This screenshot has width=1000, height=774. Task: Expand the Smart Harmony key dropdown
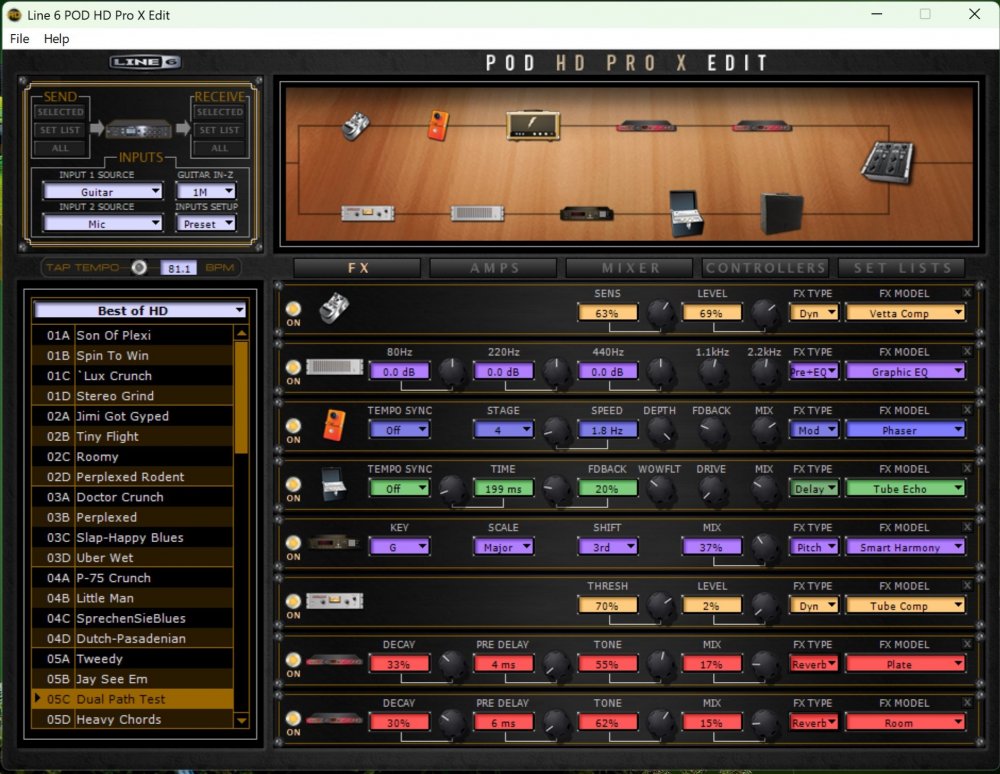(x=399, y=547)
